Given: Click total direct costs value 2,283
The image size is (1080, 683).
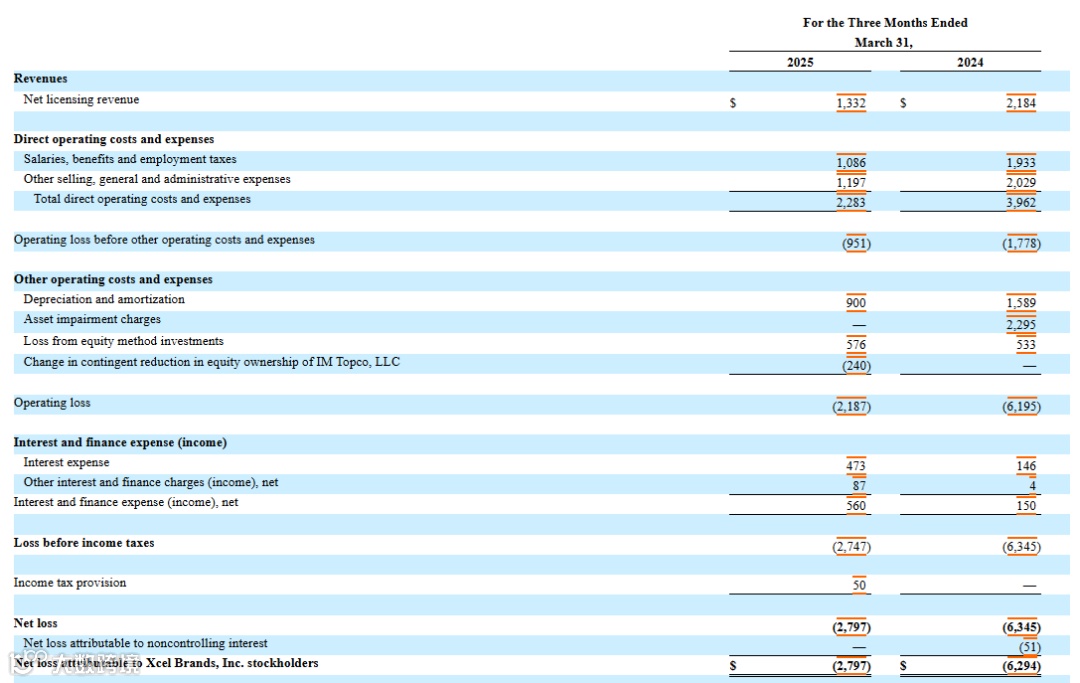Looking at the screenshot, I should (x=851, y=203).
